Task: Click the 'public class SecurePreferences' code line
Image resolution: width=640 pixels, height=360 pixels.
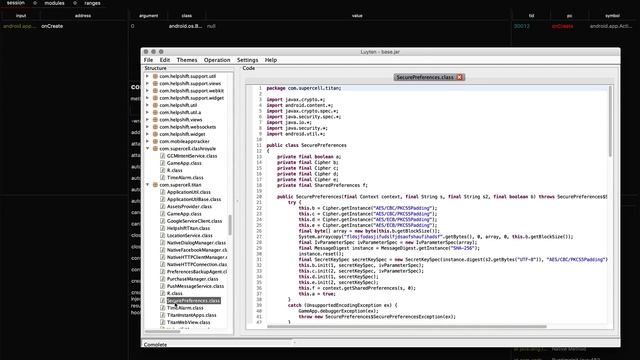Action: (307, 145)
